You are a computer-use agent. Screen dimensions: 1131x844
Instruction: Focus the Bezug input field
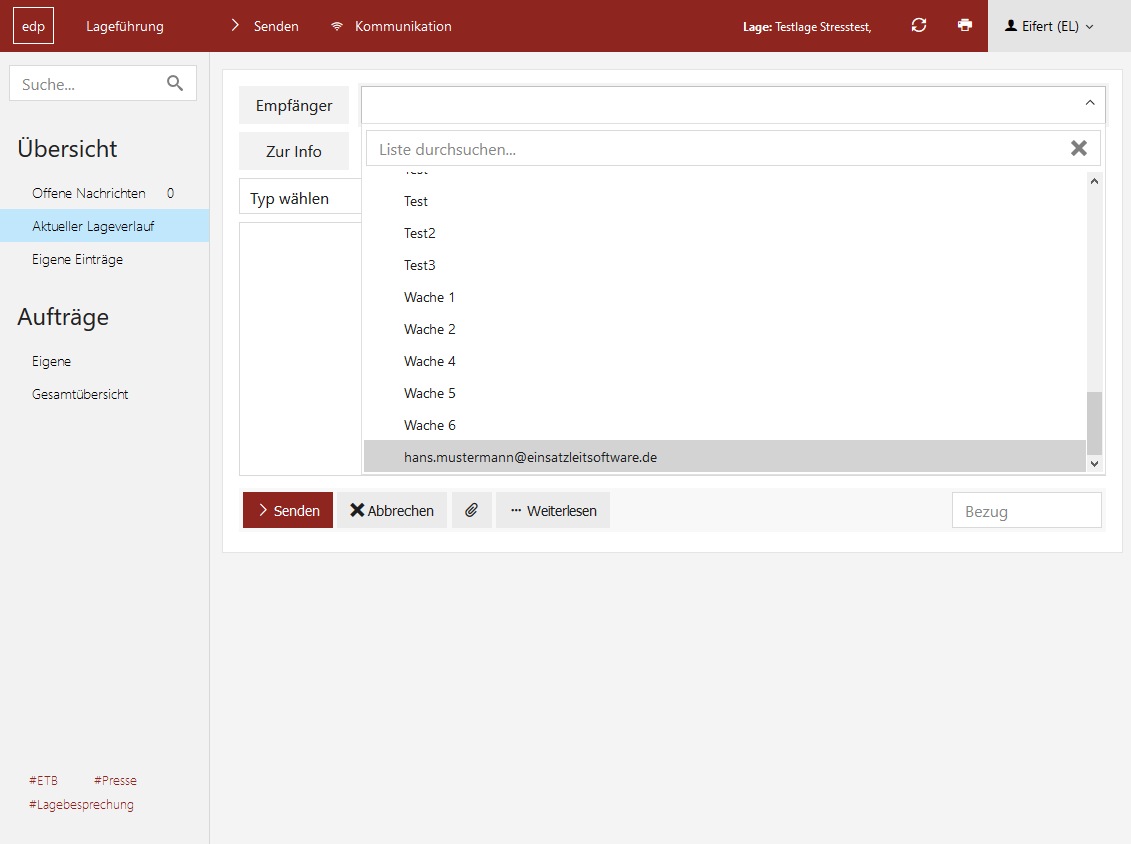[x=1026, y=511]
